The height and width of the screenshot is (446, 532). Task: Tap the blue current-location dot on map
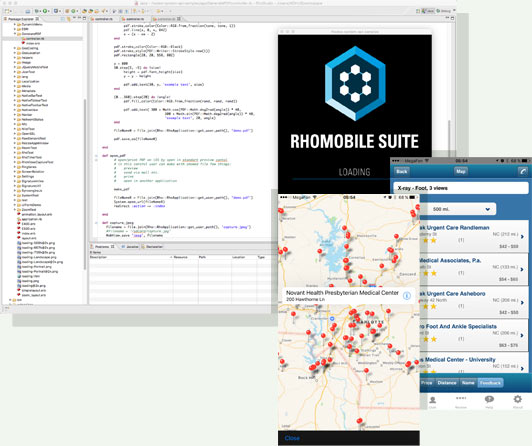(332, 318)
